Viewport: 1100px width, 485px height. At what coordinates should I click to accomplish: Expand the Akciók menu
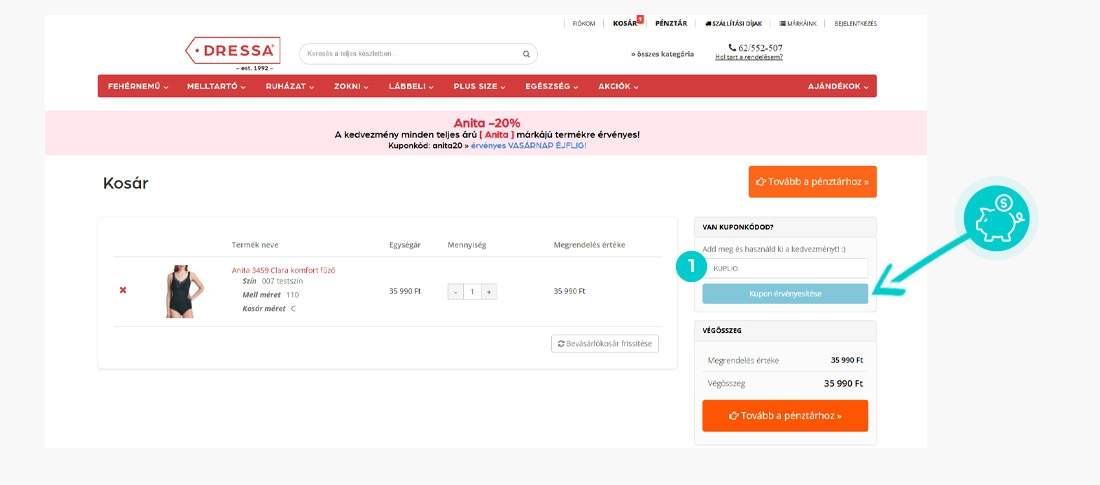click(x=619, y=86)
